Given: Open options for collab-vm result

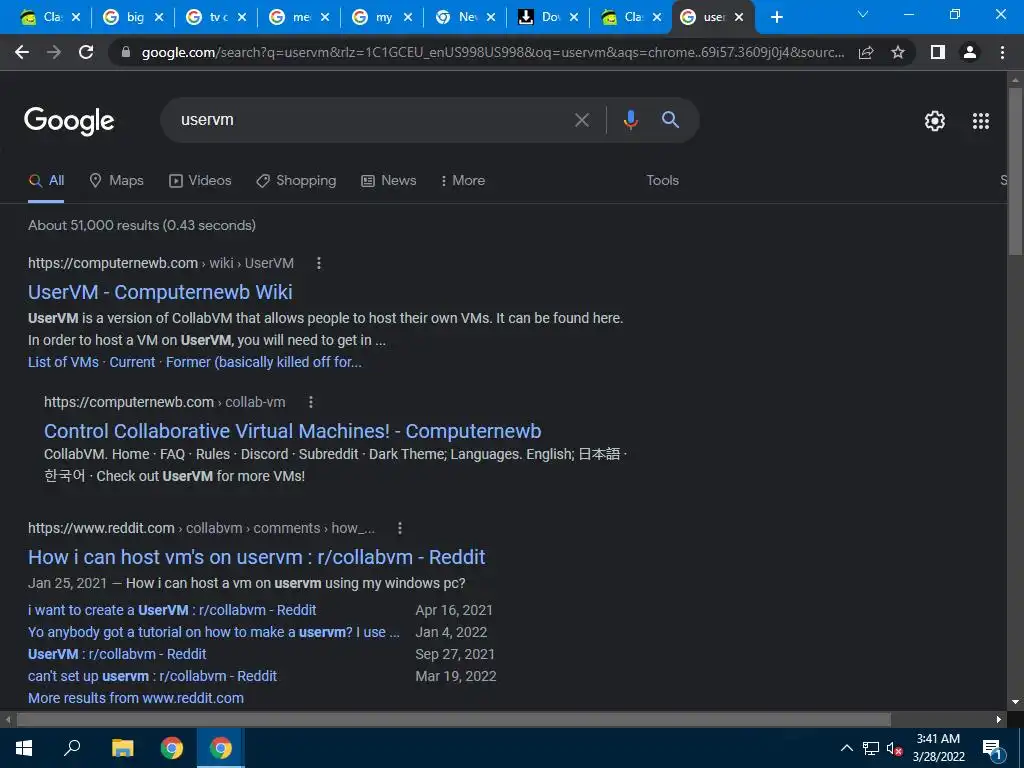Looking at the screenshot, I should (311, 402).
